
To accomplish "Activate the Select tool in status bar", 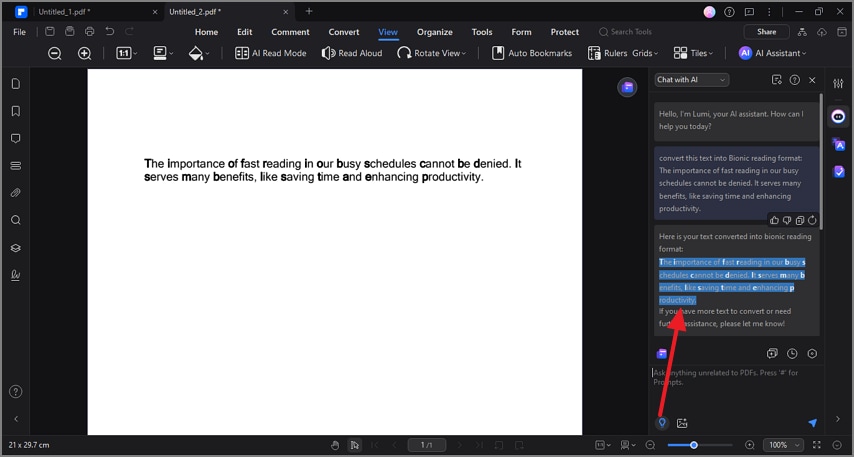I will coord(355,445).
